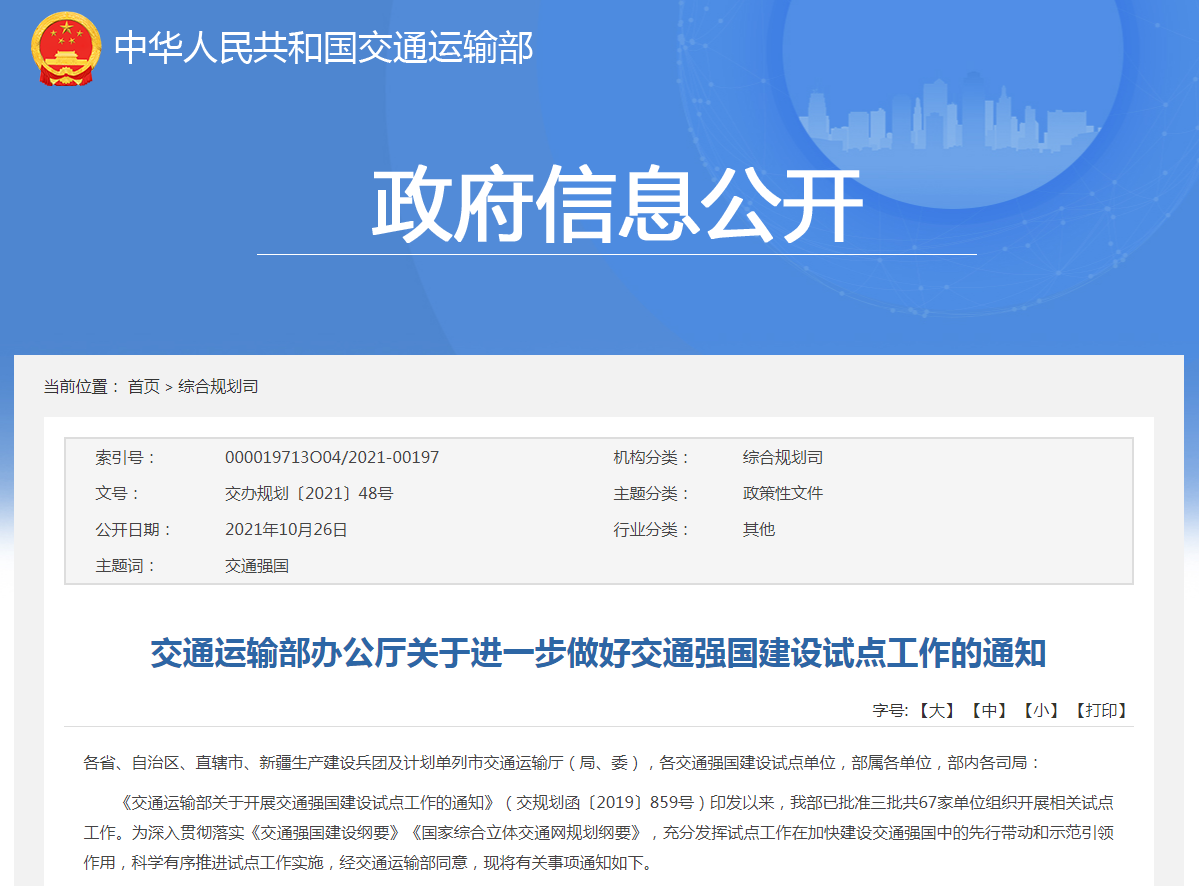Click the 文号 label

(x=117, y=494)
